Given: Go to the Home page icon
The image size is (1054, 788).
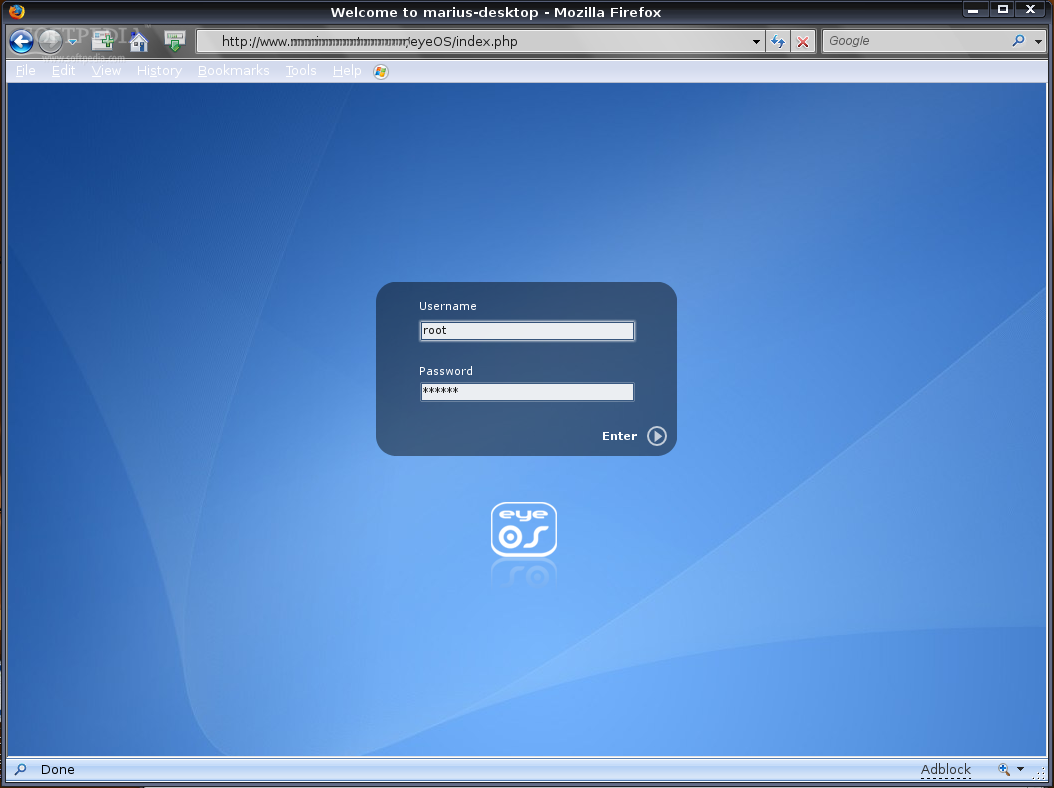Looking at the screenshot, I should (138, 42).
